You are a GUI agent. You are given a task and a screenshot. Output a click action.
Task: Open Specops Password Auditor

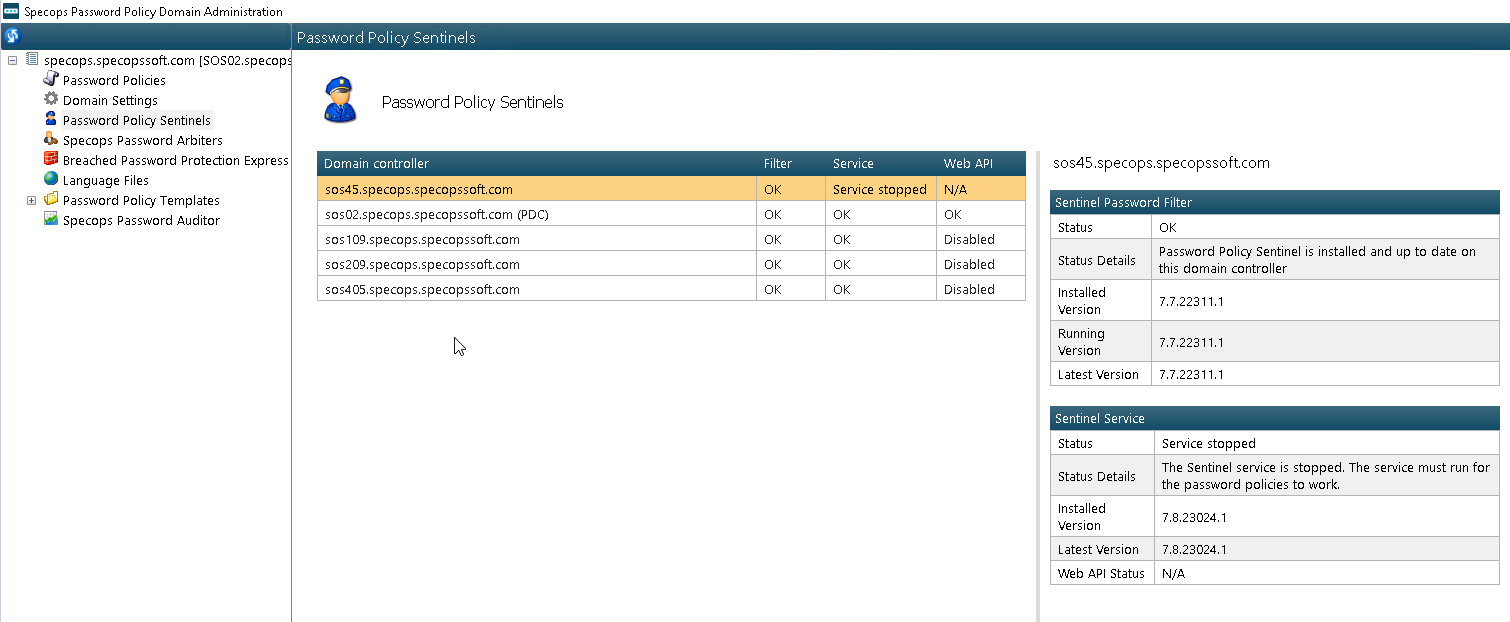coord(141,220)
